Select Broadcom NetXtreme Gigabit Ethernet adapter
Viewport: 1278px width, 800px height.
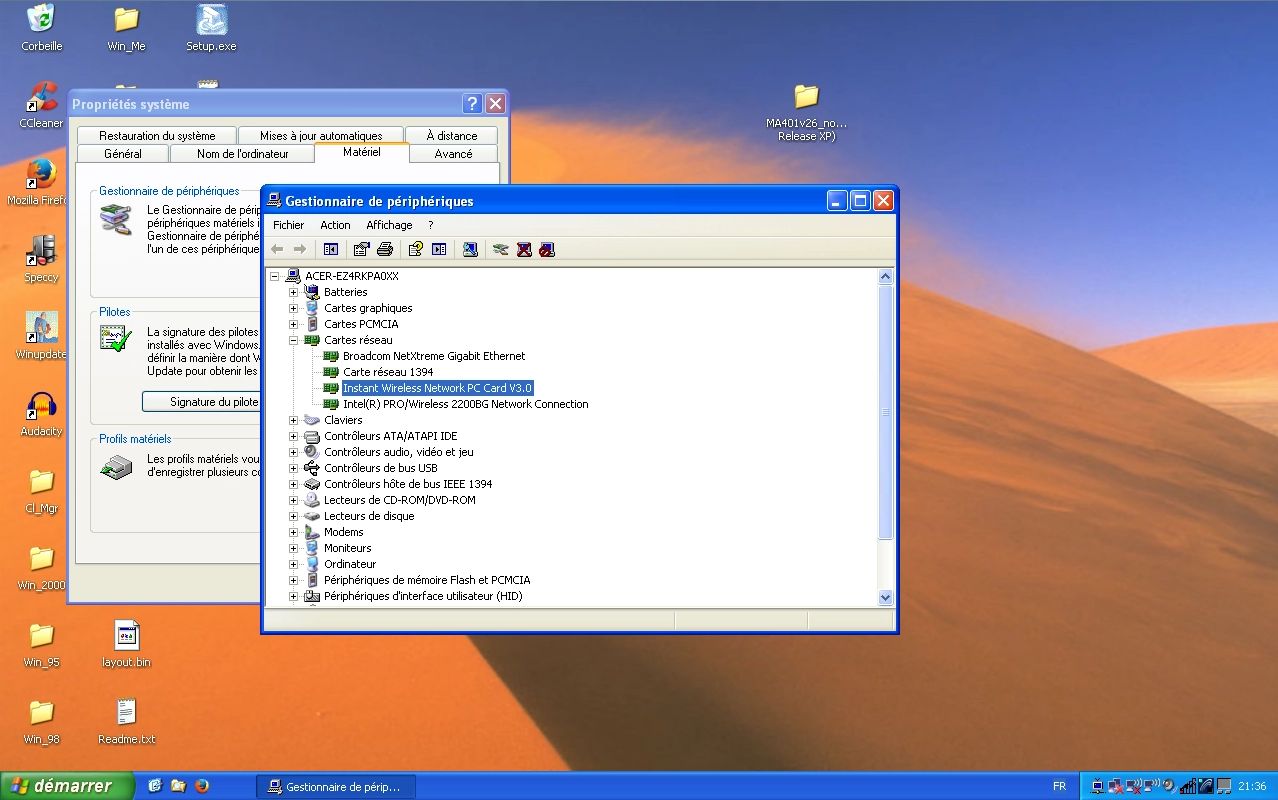click(433, 356)
